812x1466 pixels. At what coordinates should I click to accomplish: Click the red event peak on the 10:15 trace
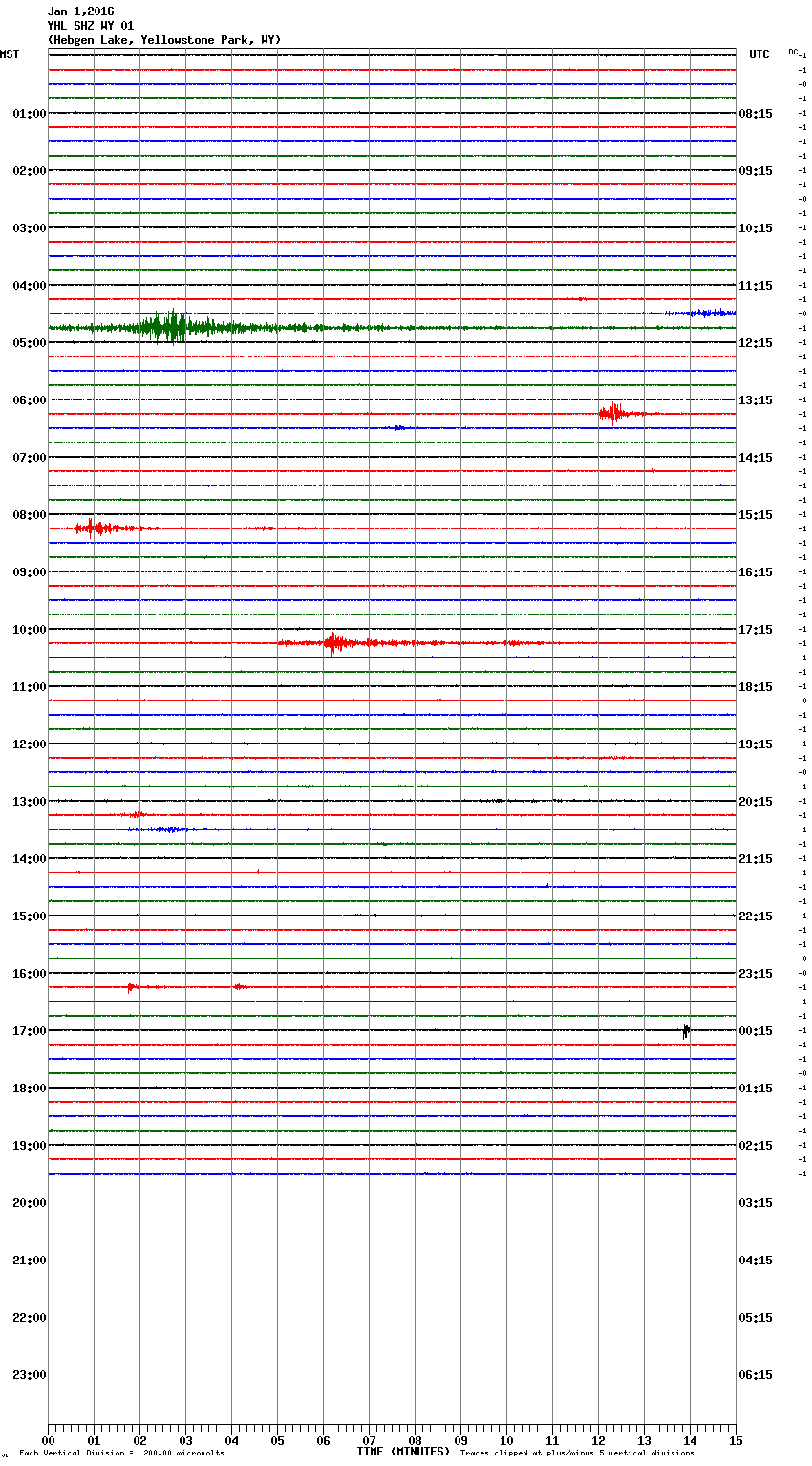(332, 643)
